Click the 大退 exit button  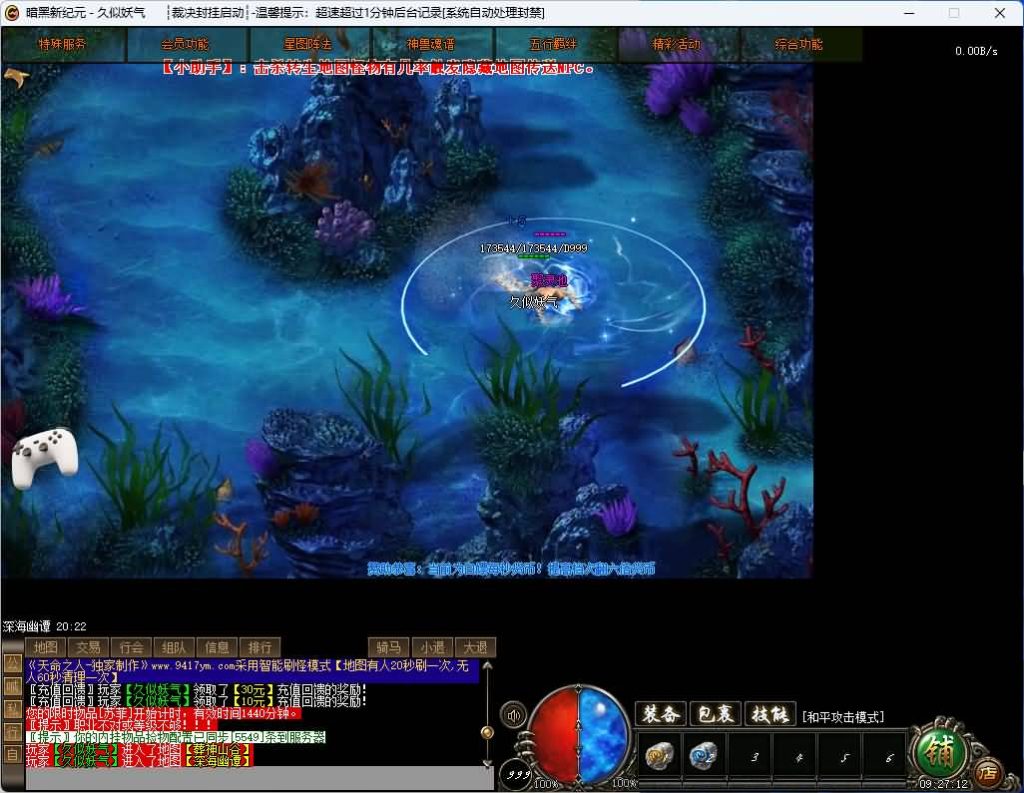click(475, 647)
